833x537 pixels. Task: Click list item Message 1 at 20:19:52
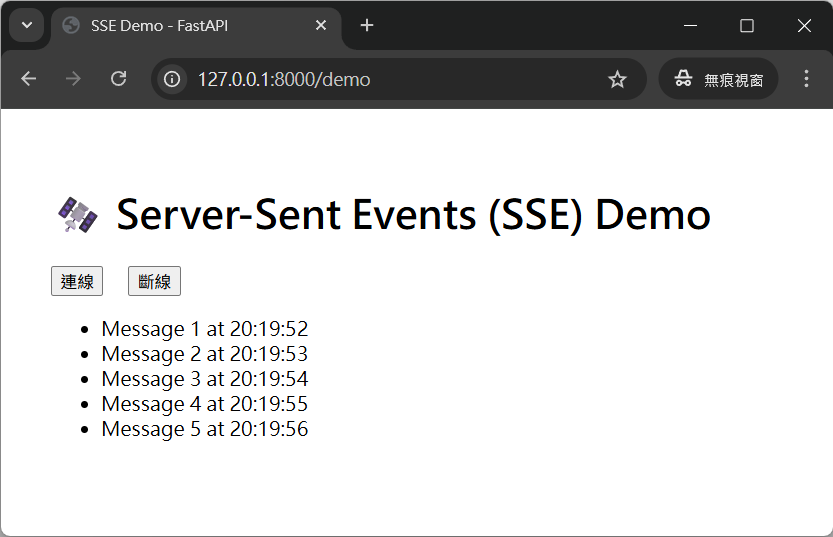point(205,329)
